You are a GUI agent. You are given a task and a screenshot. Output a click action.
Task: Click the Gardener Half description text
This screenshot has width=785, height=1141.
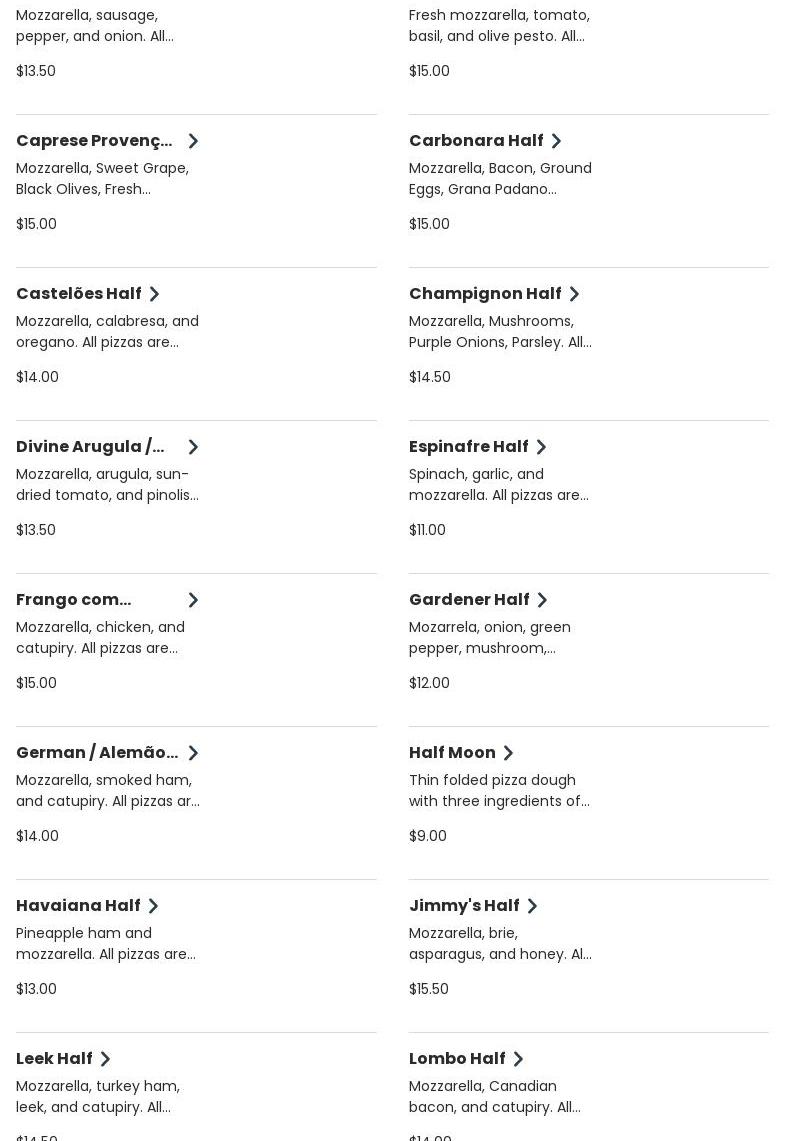490,637
